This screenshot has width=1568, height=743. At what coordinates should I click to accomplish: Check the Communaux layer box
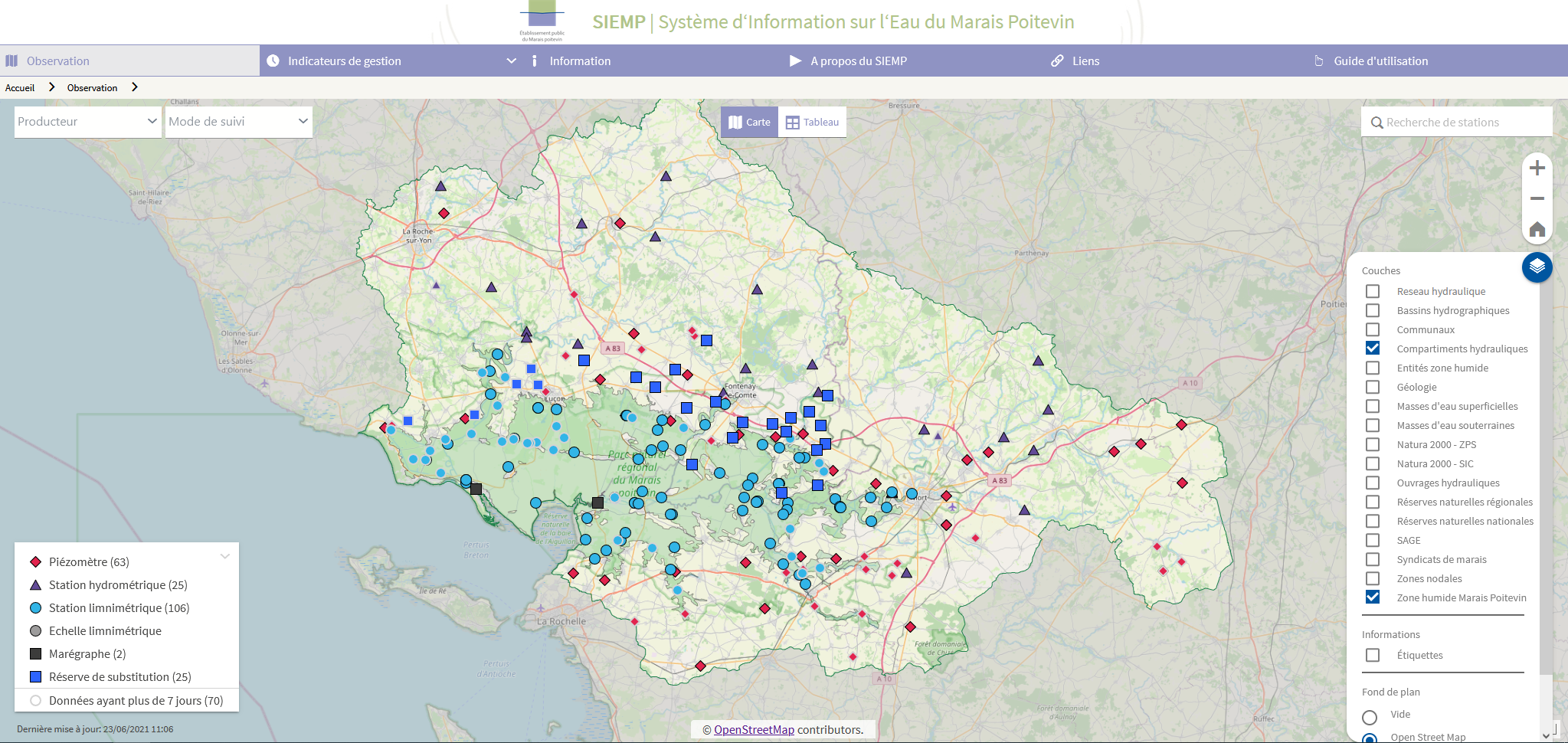pyautogui.click(x=1373, y=329)
